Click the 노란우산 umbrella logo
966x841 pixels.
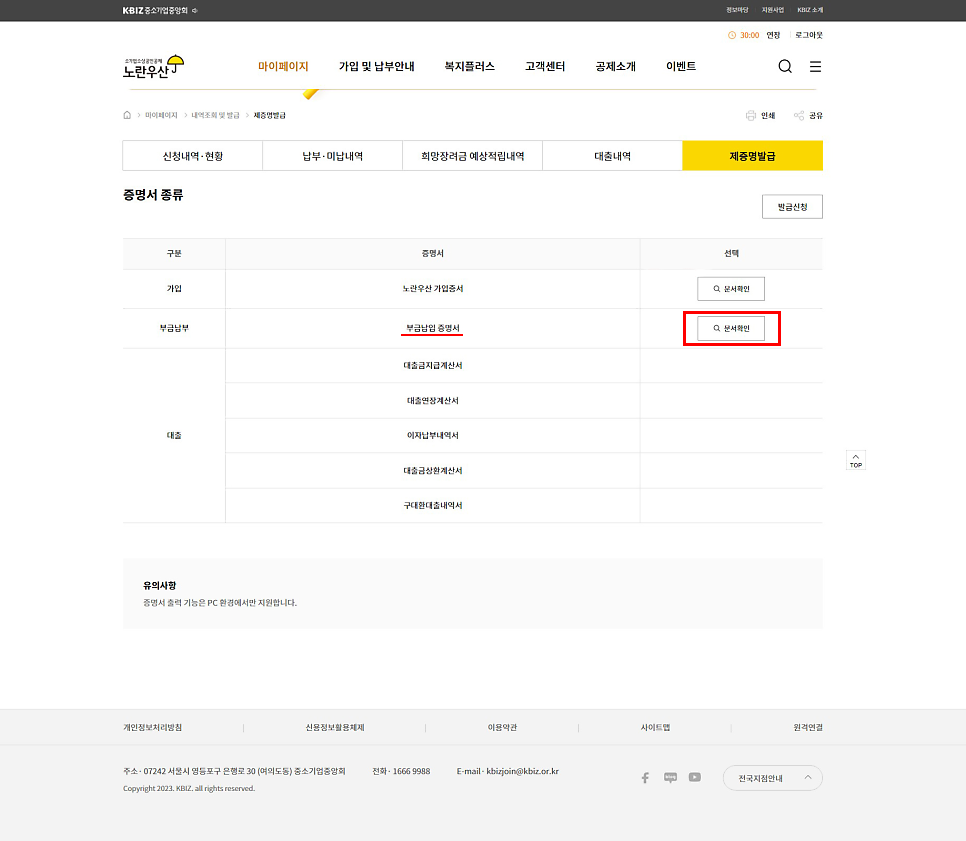(153, 67)
